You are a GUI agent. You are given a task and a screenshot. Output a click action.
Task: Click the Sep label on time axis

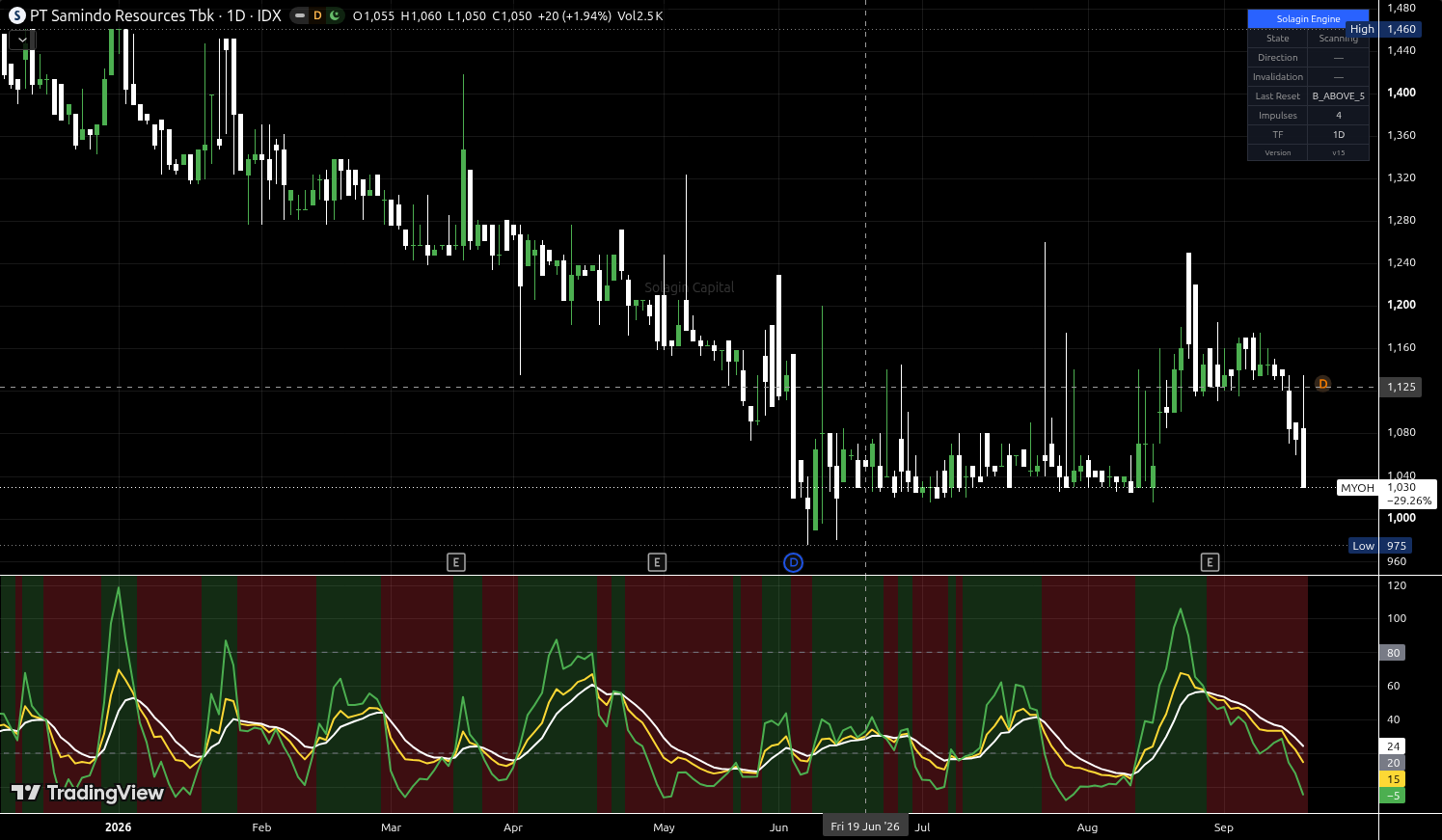point(1223,827)
